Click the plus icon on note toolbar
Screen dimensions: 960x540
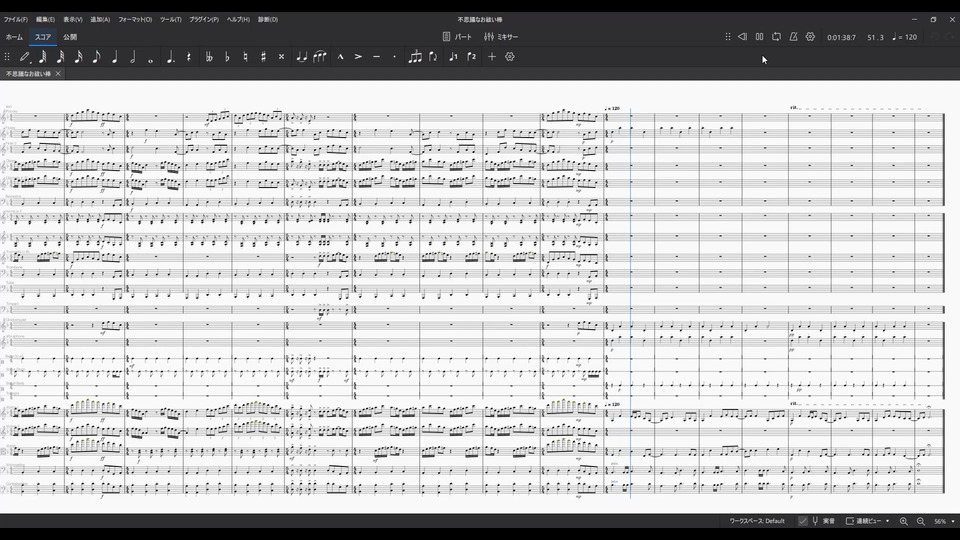(492, 57)
